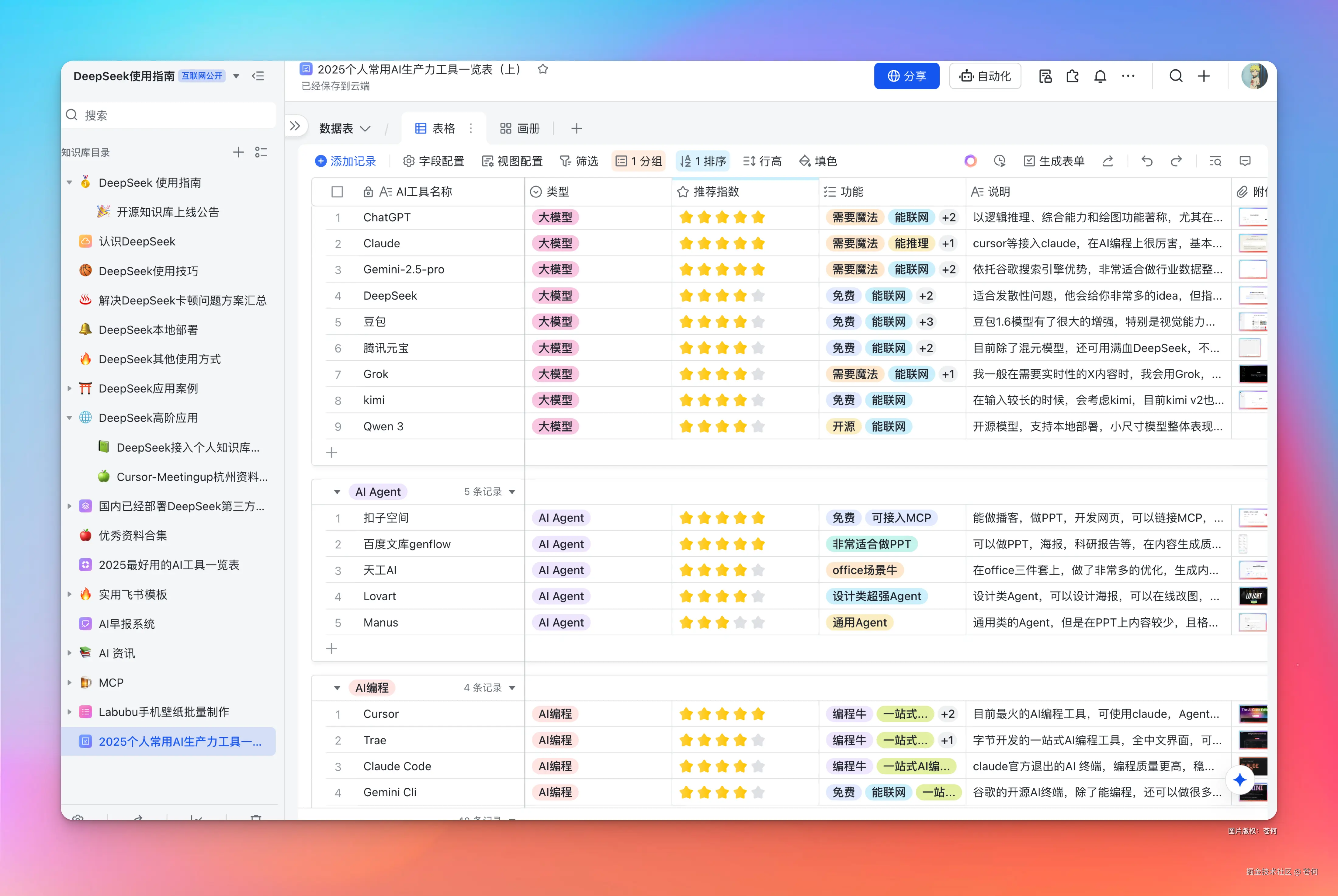This screenshot has height=896, width=1338.
Task: Click the floating AI assistant sparkle button
Action: 1239,780
